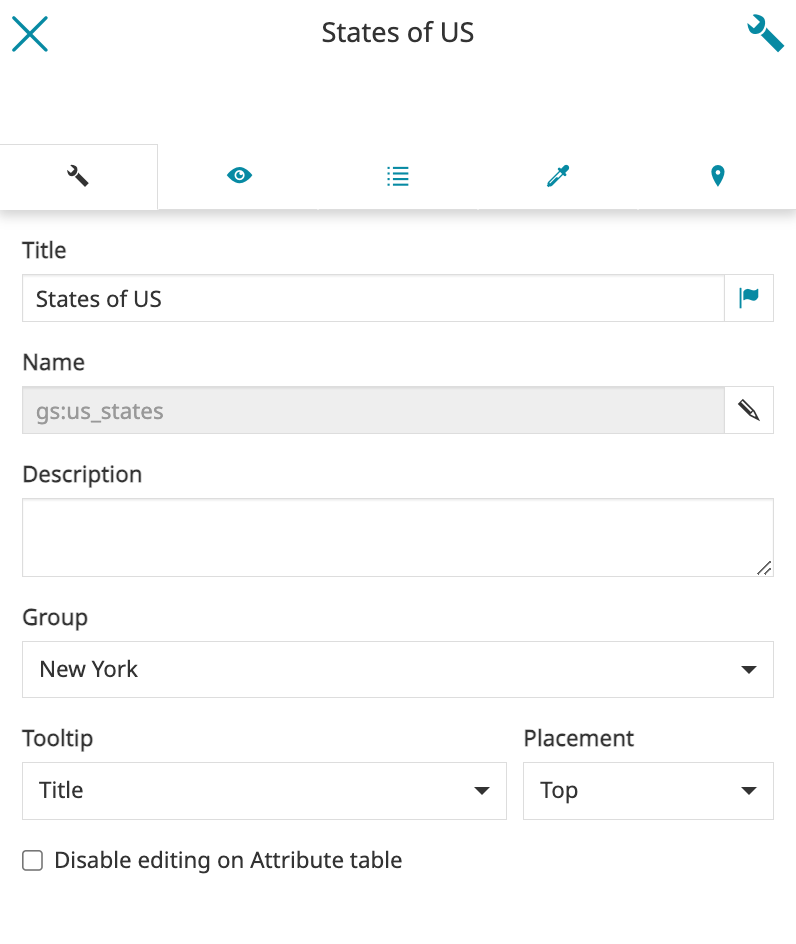Select the General settings wrench tab
Viewport: 796px width, 944px height.
[x=78, y=177]
